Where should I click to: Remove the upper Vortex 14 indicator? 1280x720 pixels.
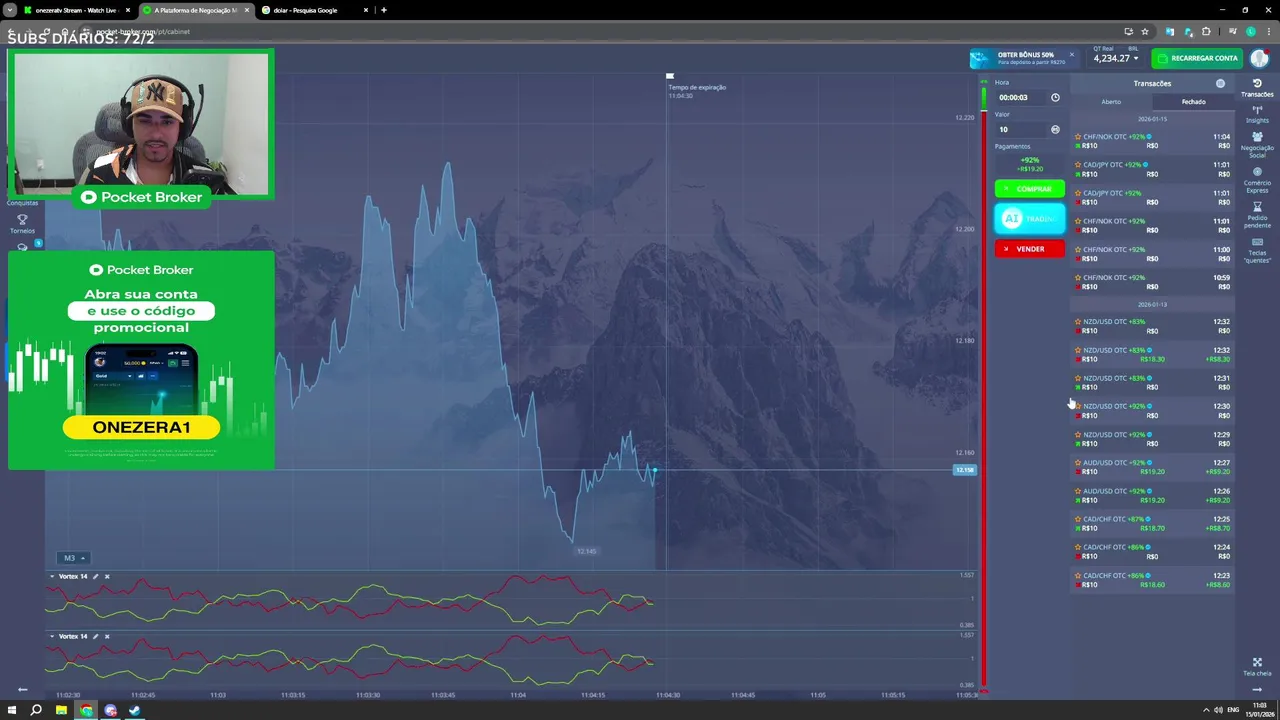click(107, 576)
